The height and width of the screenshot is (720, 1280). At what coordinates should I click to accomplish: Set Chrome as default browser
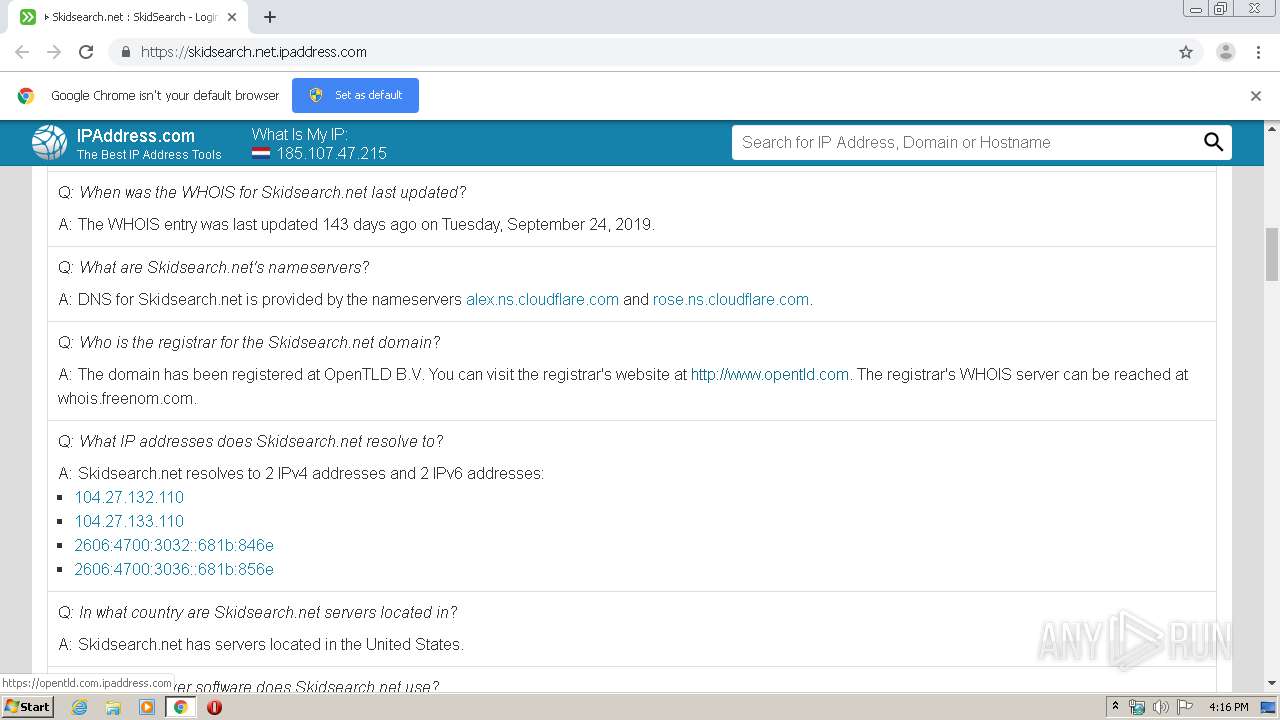(355, 95)
